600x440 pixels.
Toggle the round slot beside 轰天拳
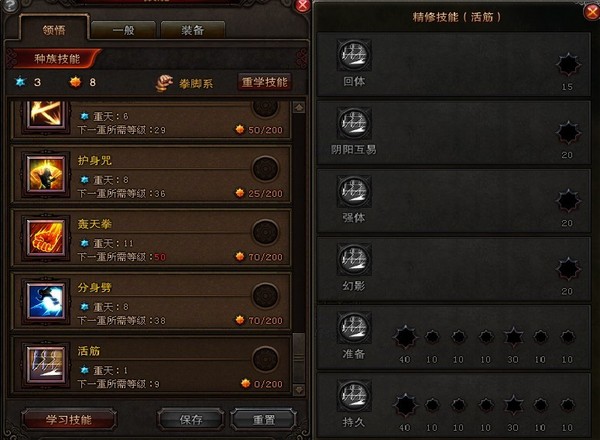(x=265, y=232)
